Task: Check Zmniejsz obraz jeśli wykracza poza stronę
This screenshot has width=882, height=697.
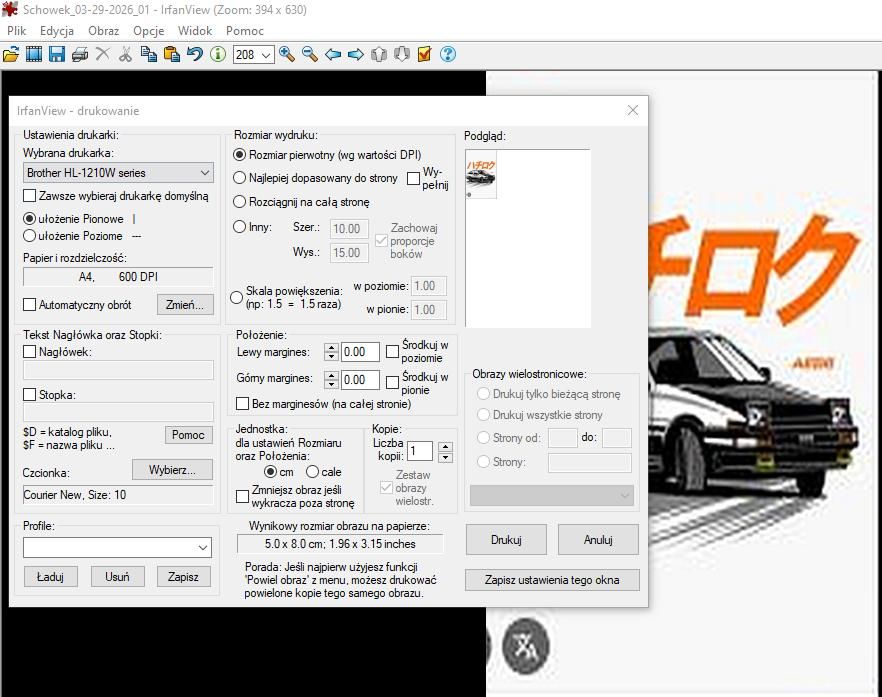Action: point(242,496)
